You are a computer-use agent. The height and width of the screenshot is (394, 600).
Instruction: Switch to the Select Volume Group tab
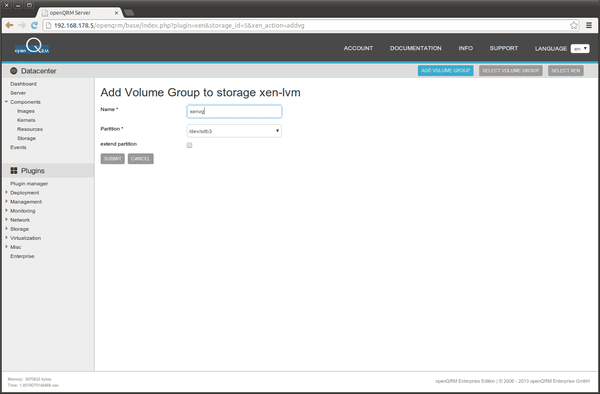click(510, 70)
